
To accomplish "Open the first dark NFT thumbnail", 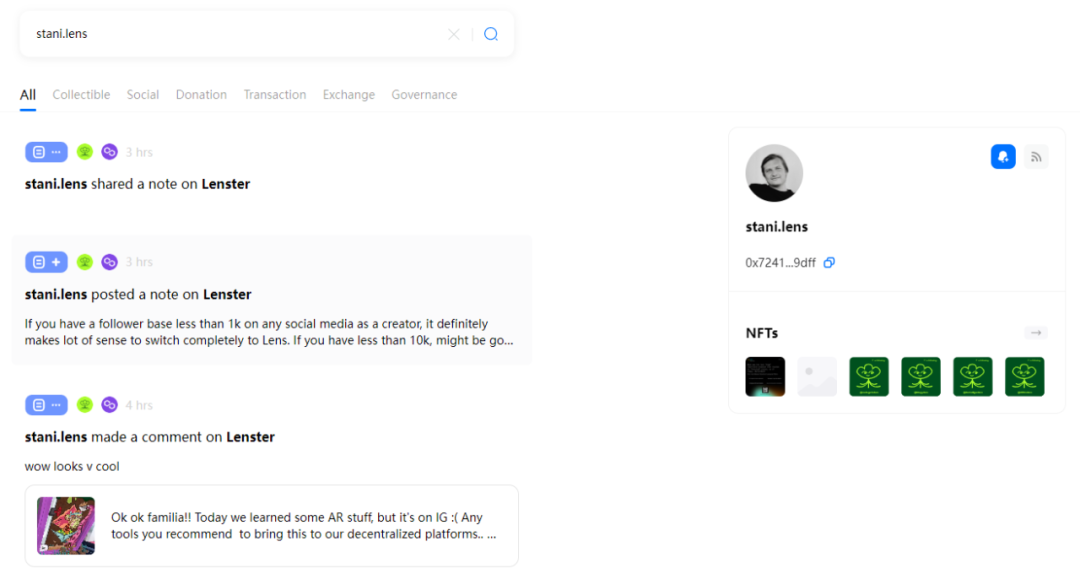I will 765,377.
